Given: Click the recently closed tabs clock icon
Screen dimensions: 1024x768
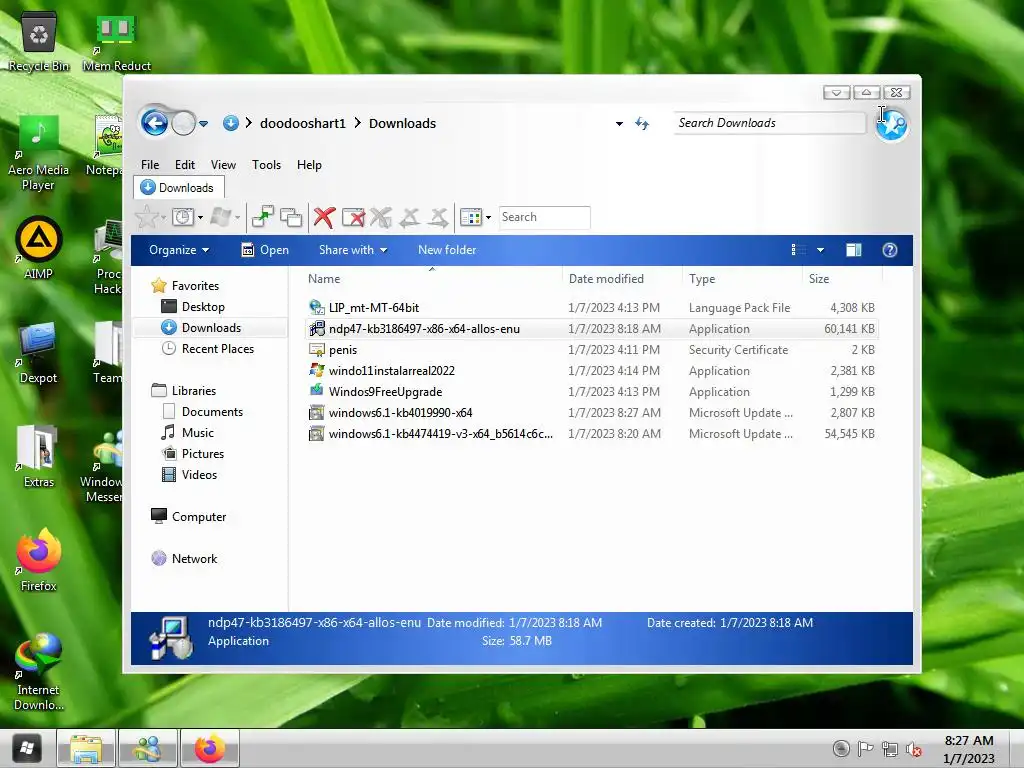Looking at the screenshot, I should pos(183,217).
